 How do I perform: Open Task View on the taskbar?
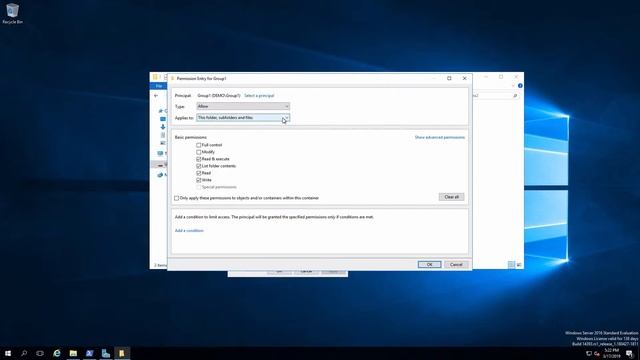point(40,353)
